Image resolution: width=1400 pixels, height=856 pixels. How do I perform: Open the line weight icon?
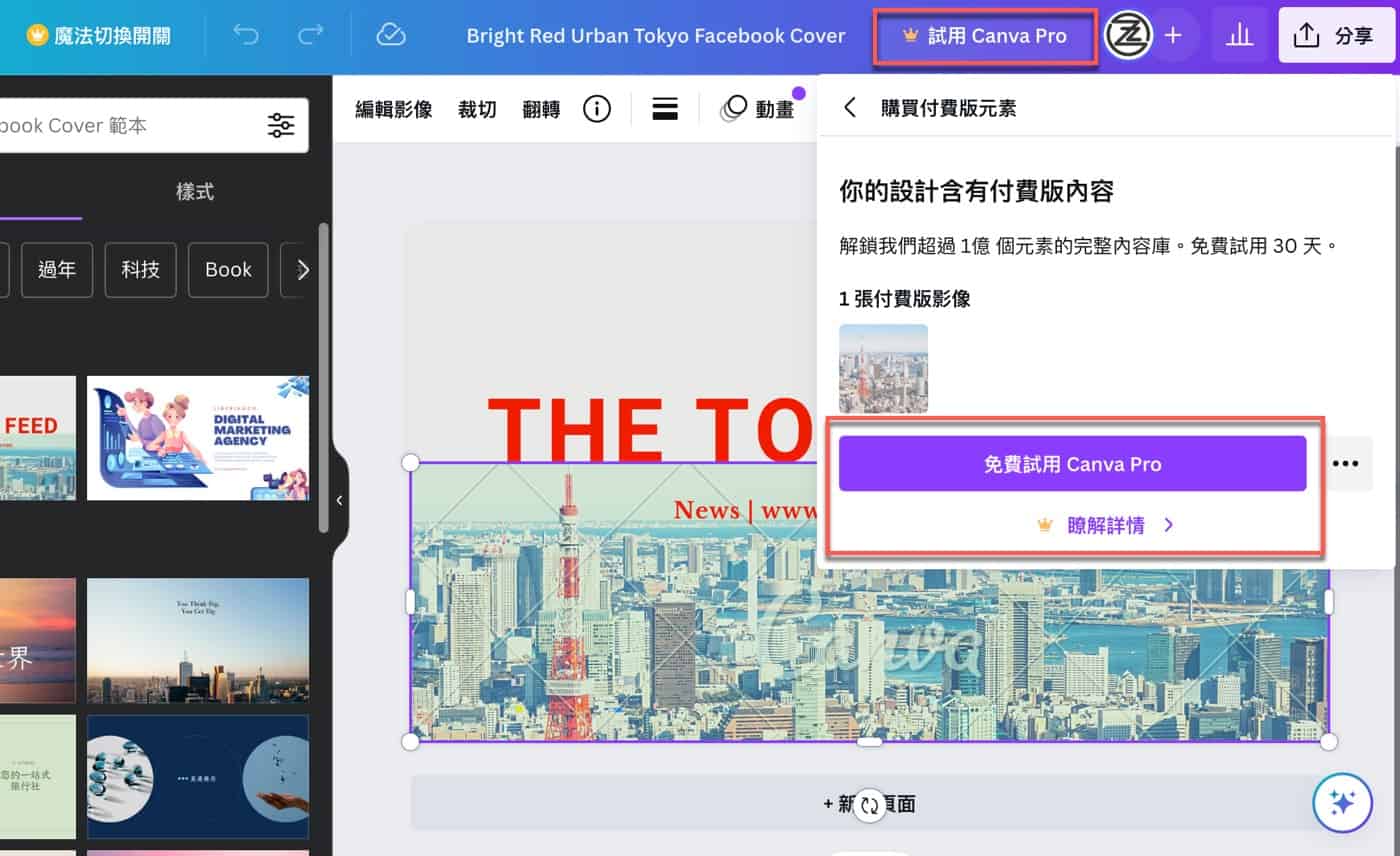tap(665, 109)
